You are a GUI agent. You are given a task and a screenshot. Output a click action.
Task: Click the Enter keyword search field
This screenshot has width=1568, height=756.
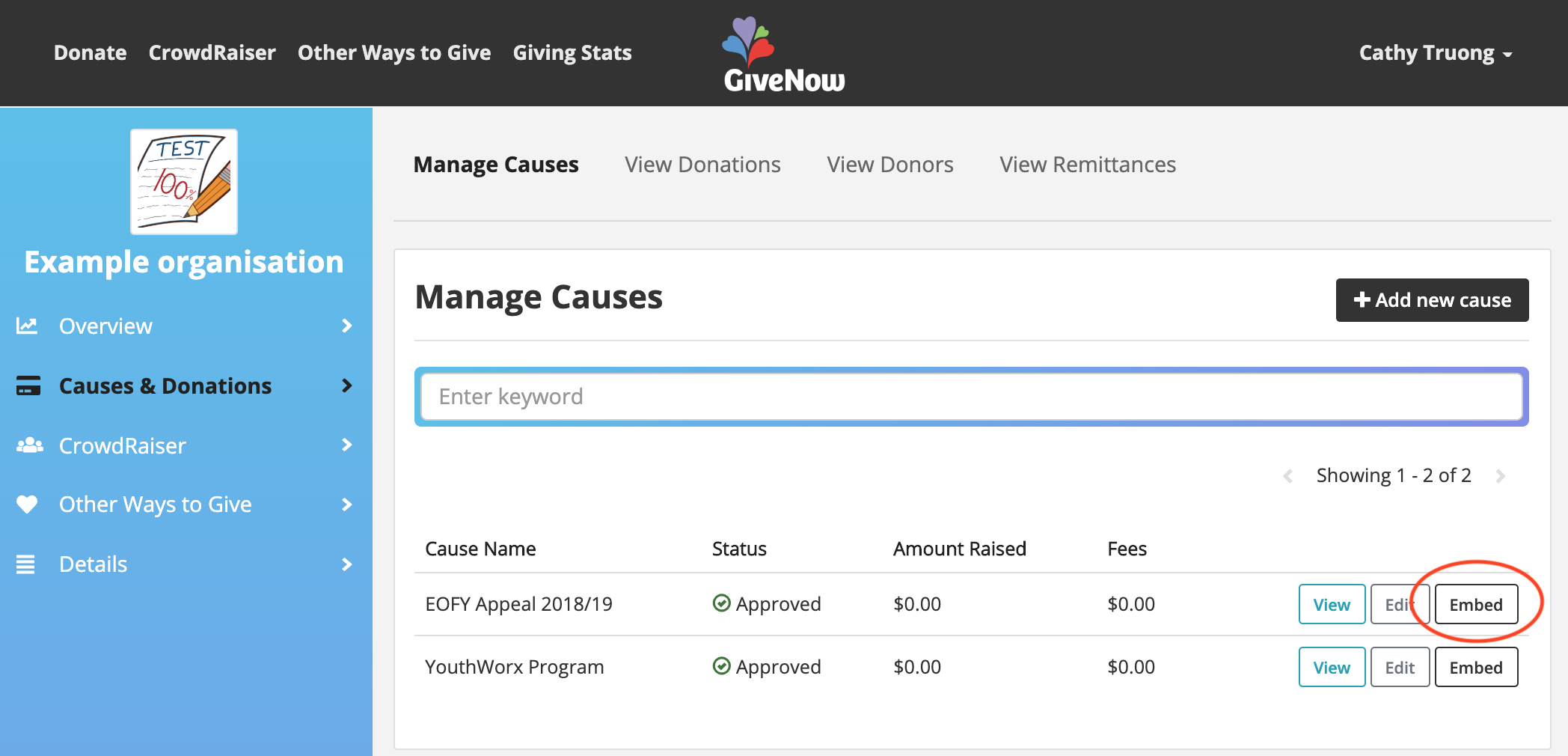coord(971,397)
